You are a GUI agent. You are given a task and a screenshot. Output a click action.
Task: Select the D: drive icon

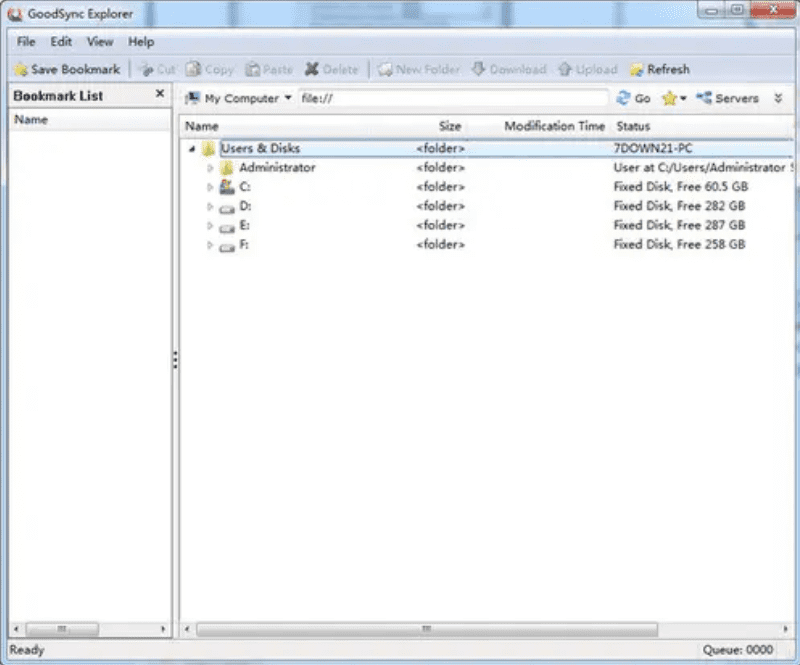click(x=227, y=207)
